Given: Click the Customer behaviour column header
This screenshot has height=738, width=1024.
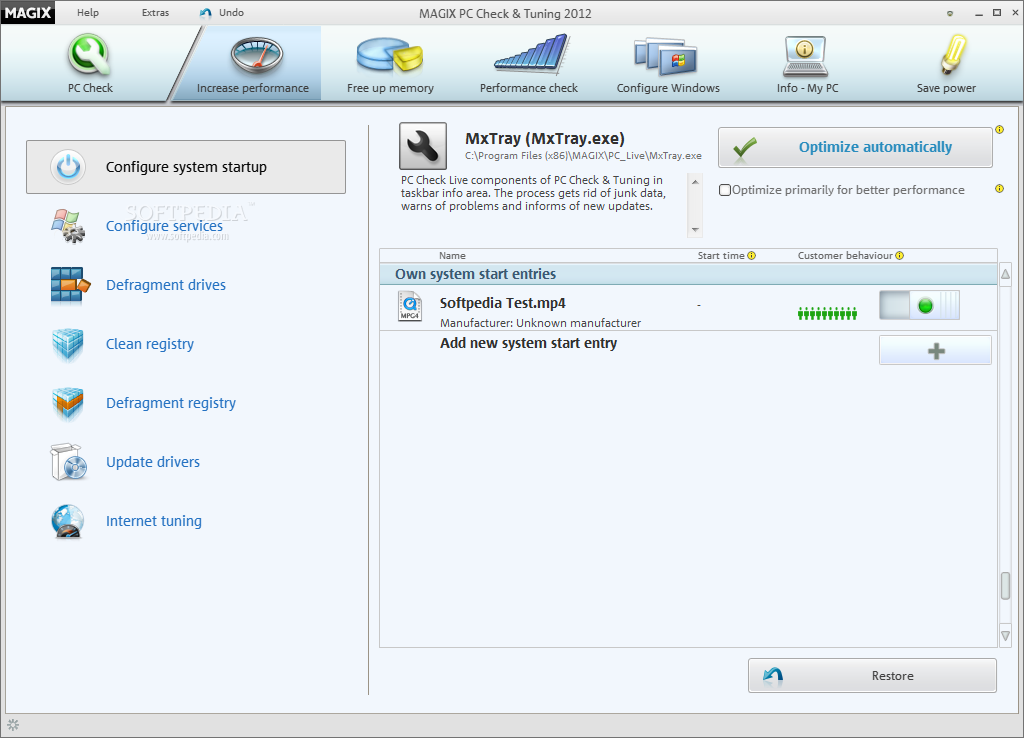Looking at the screenshot, I should tap(845, 255).
